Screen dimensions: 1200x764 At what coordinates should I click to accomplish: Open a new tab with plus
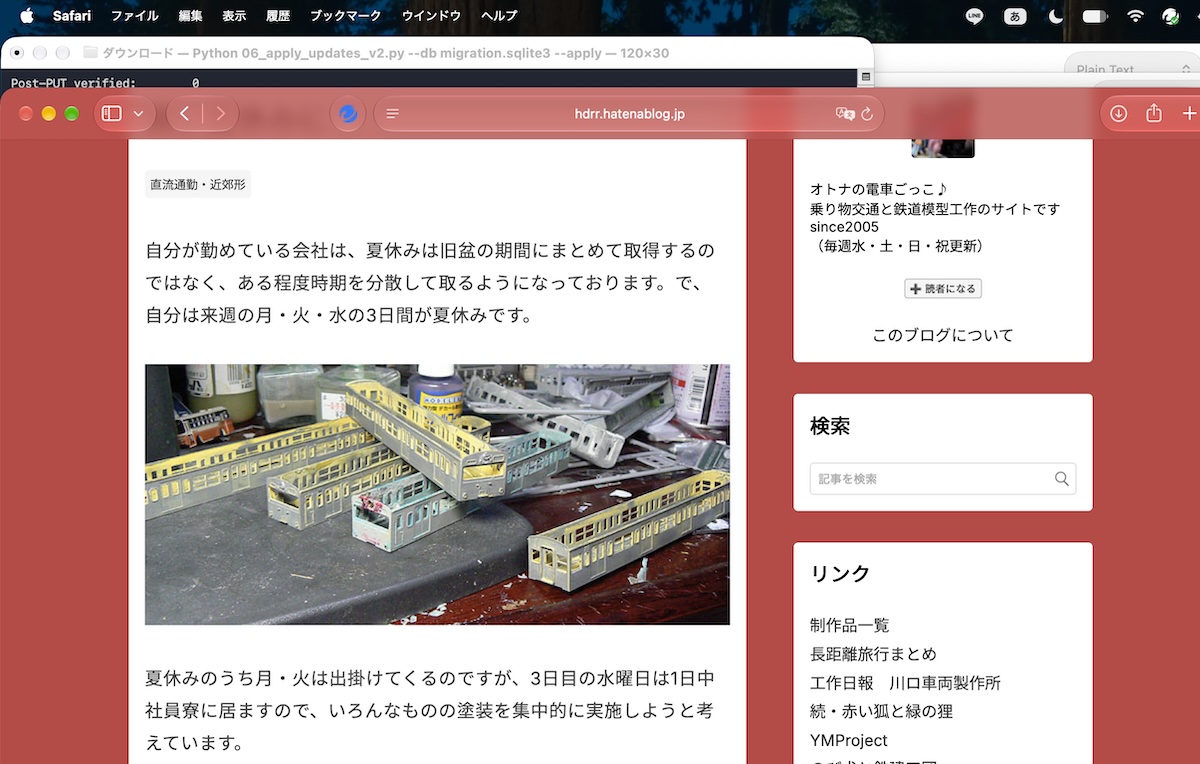(1189, 114)
